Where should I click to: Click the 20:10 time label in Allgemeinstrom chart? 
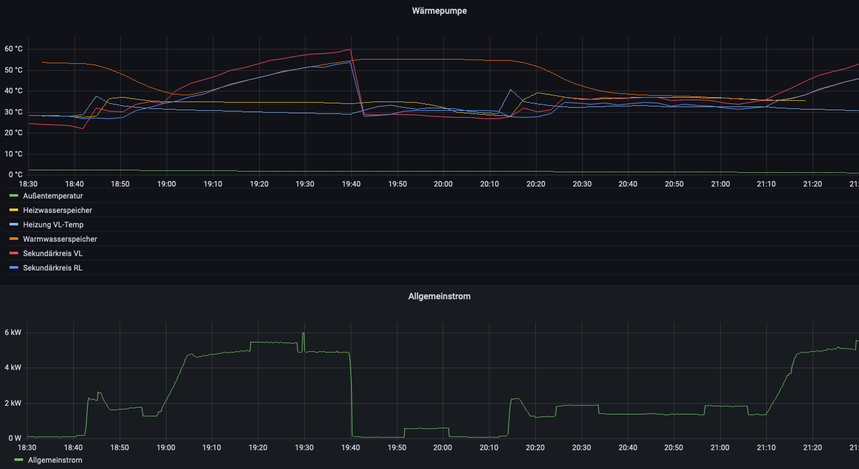(489, 448)
